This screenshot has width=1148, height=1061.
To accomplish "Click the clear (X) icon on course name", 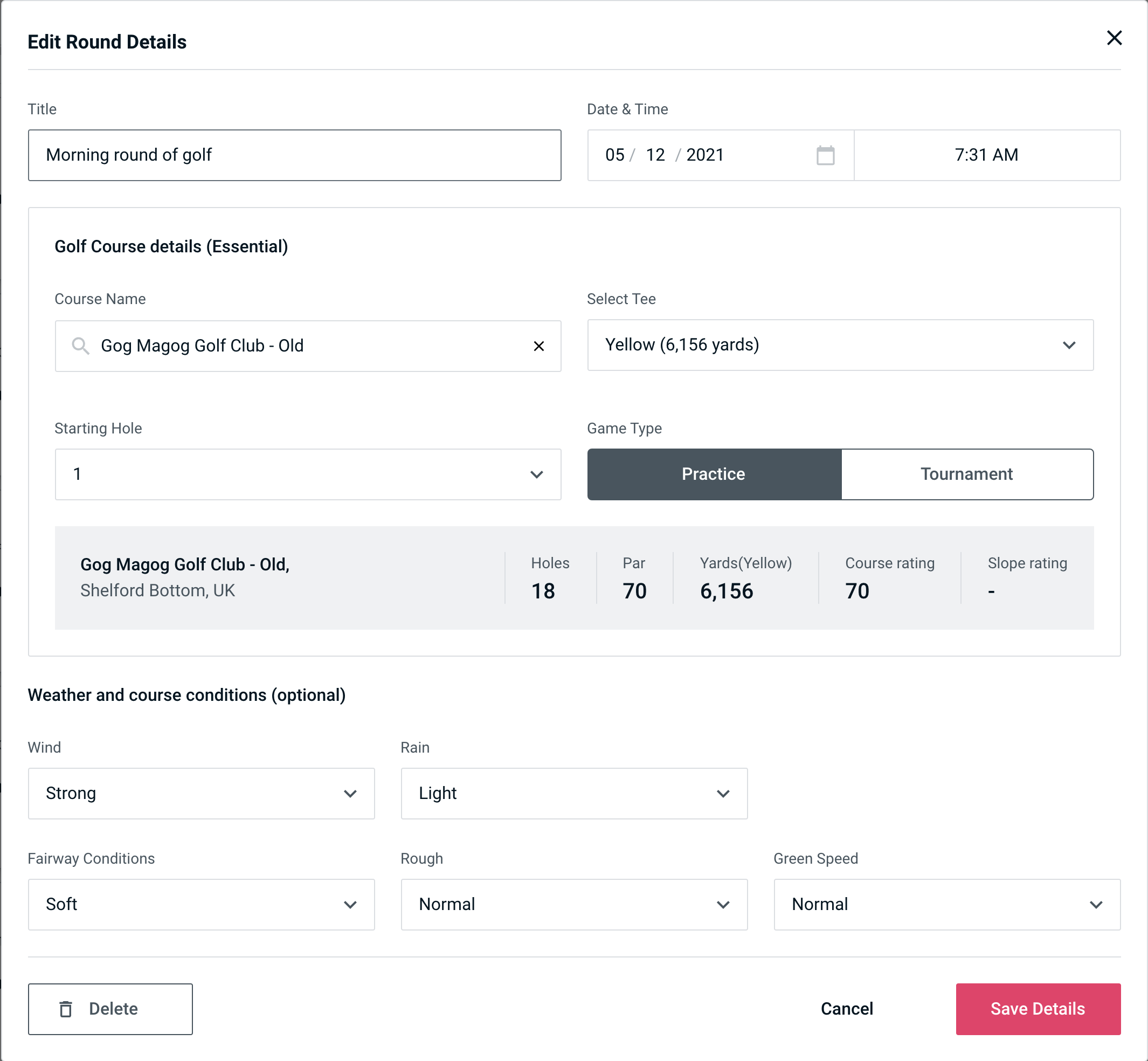I will click(539, 346).
